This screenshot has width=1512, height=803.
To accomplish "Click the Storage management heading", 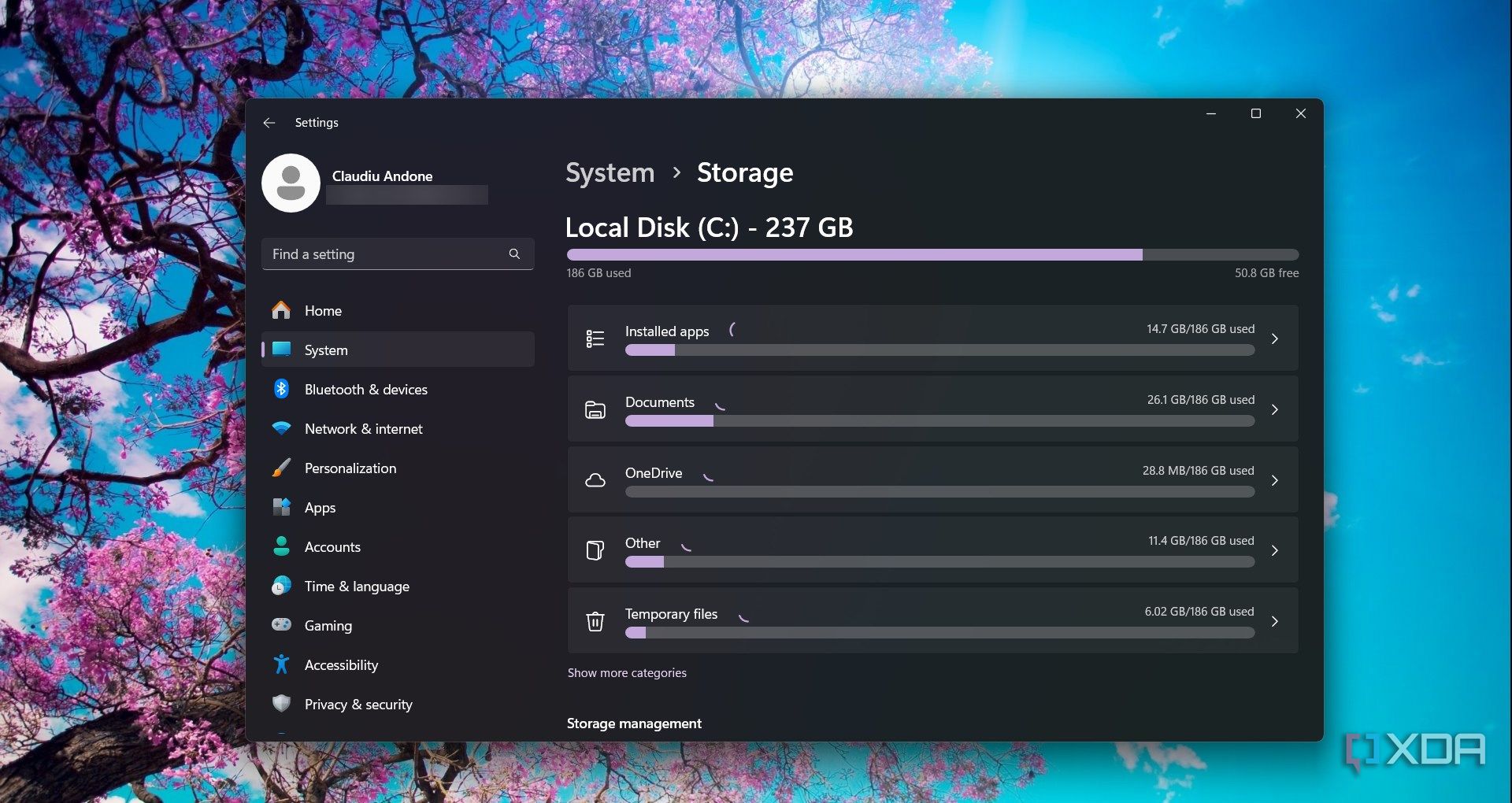I will (x=634, y=723).
